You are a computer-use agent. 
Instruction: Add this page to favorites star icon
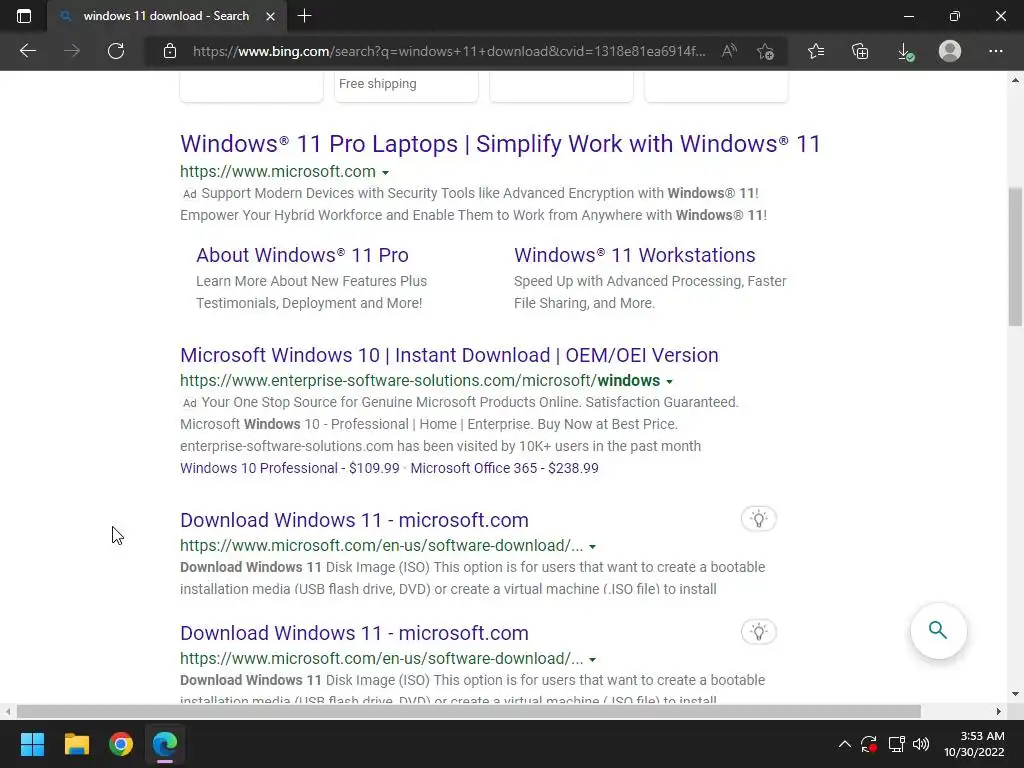(765, 51)
